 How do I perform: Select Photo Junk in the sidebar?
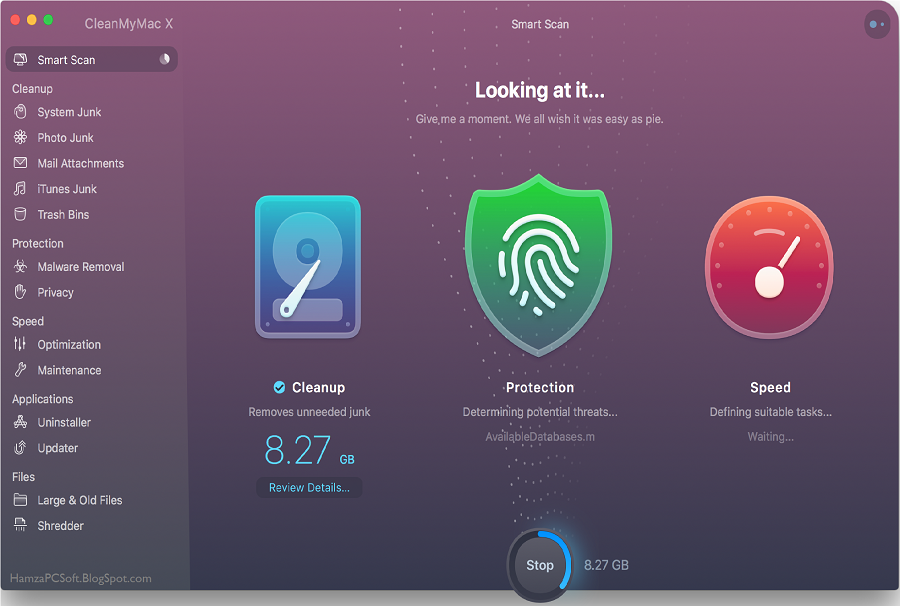tap(65, 138)
